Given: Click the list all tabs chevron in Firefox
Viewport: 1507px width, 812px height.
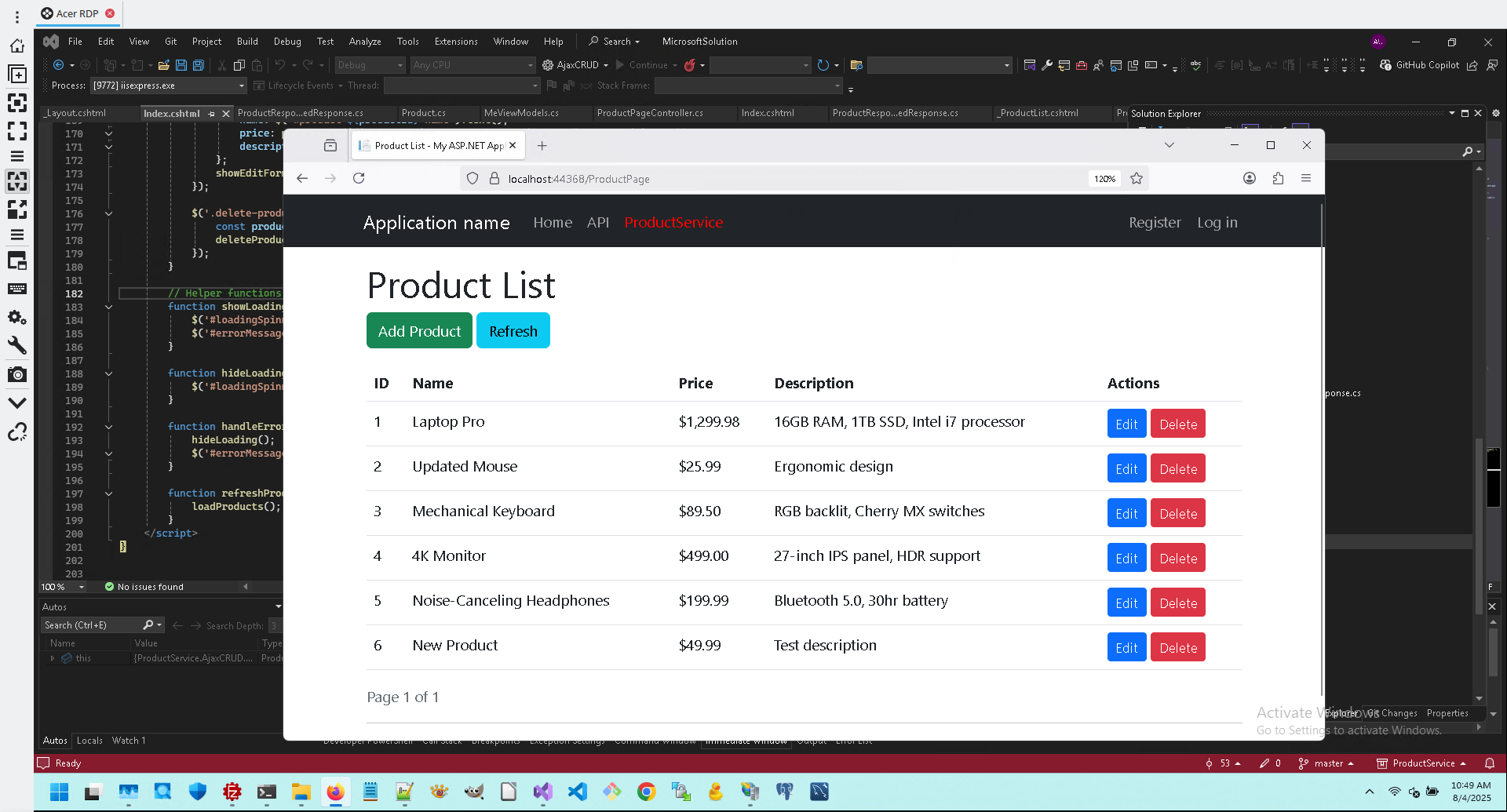Looking at the screenshot, I should click(1169, 145).
